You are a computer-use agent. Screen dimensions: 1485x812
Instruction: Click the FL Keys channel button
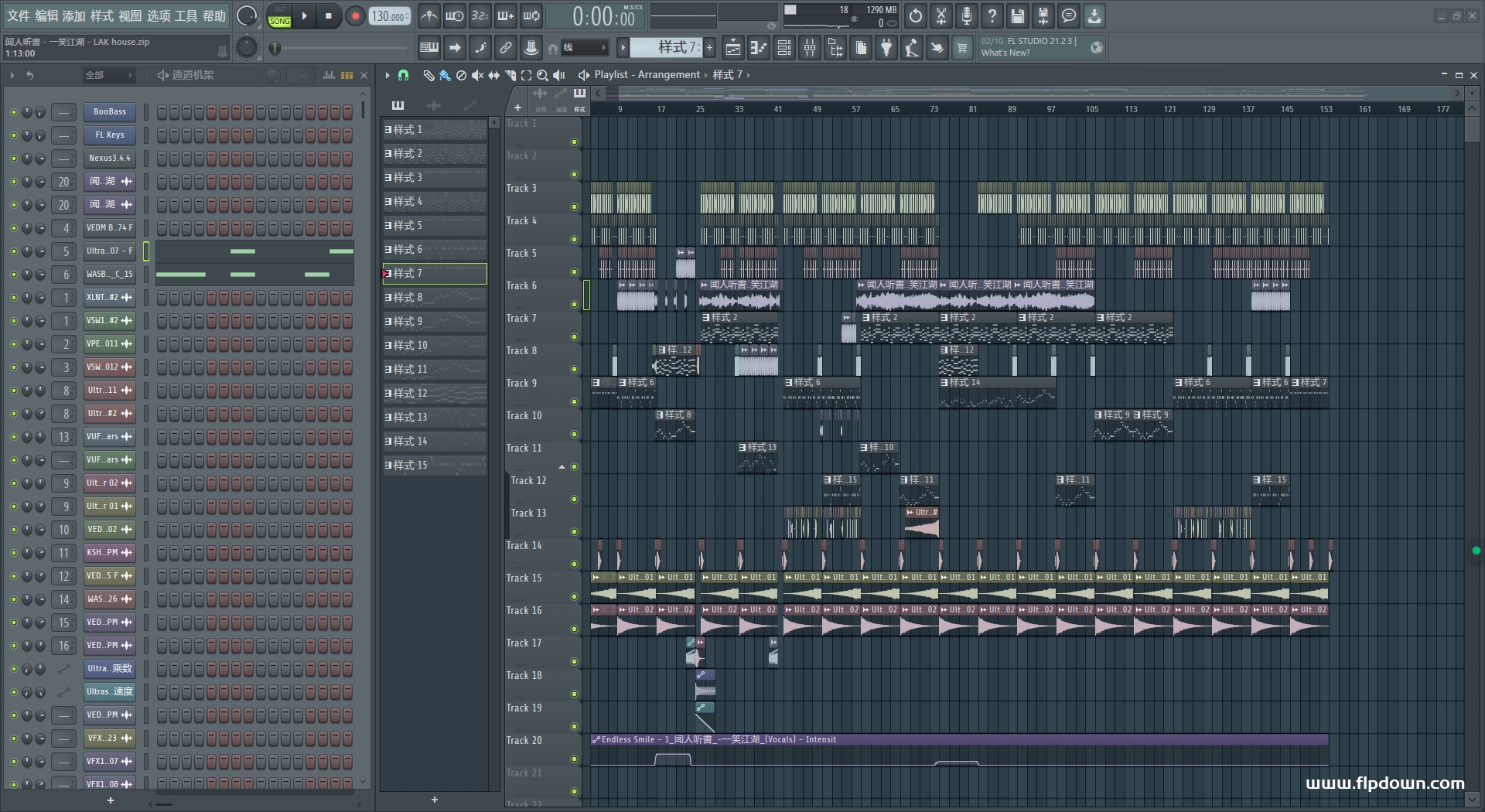click(x=110, y=135)
